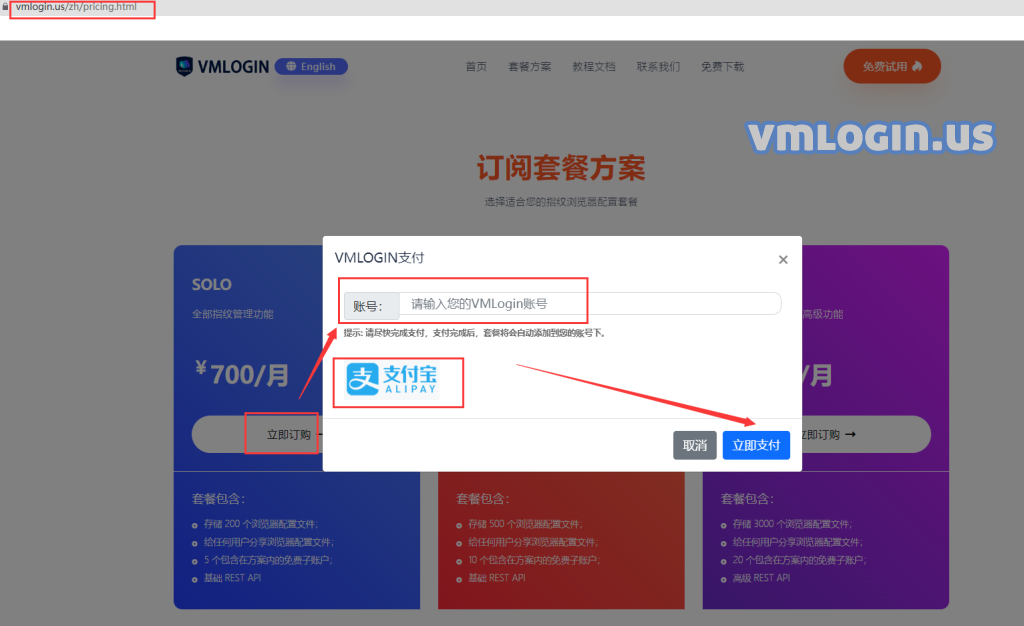Open the 免费下载 page

(722, 67)
